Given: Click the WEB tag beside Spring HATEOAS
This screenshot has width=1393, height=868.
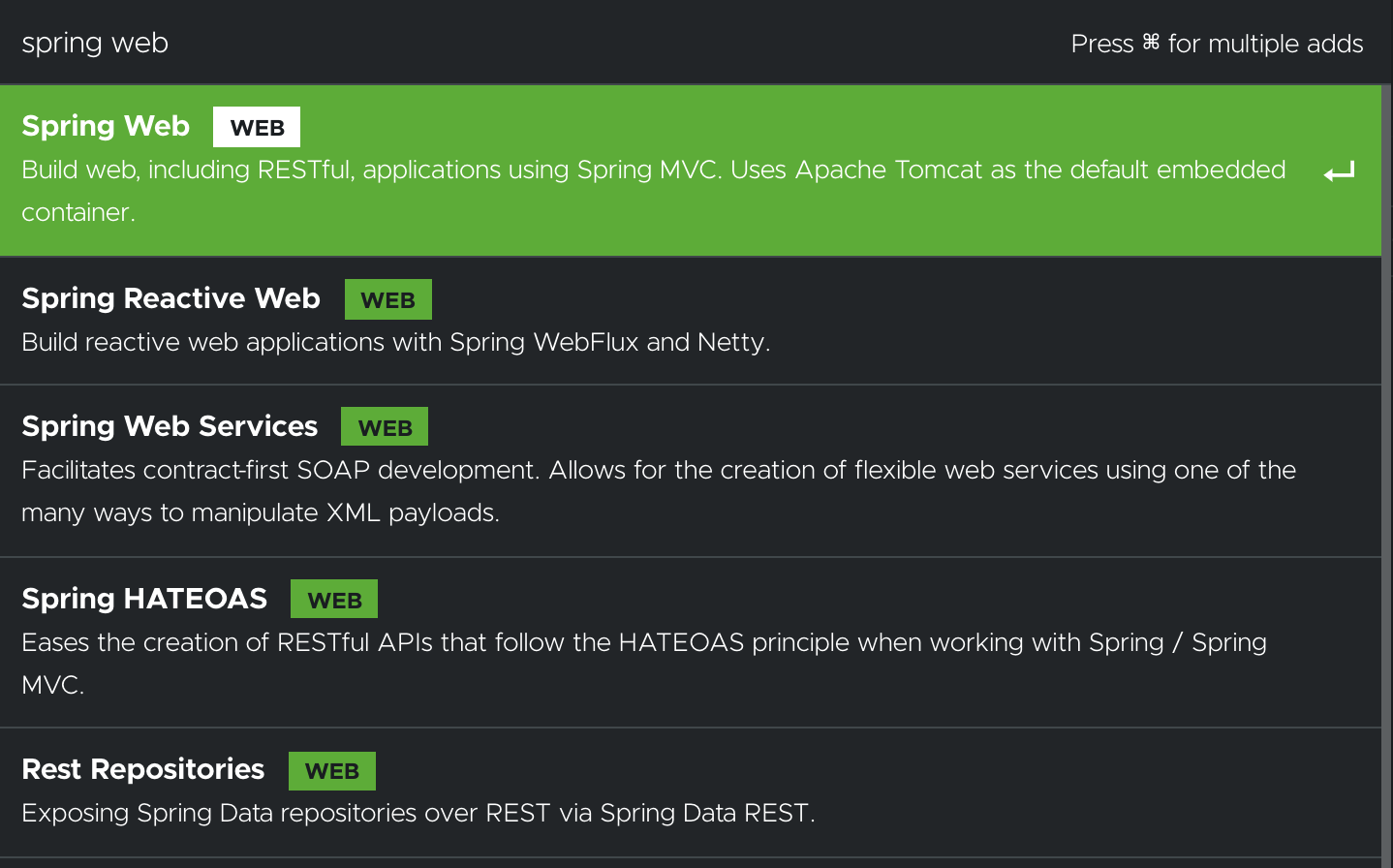Looking at the screenshot, I should coord(334,600).
